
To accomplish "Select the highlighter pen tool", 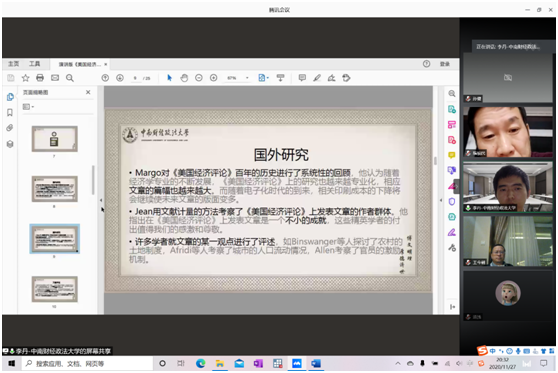I will tap(317, 78).
